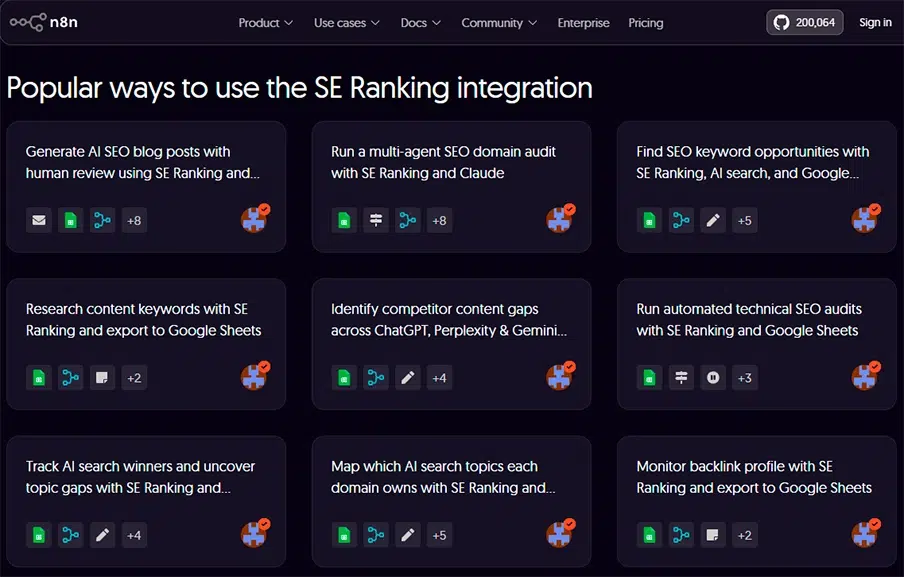Open creator avatar on Generate AI SEO blog posts card
The width and height of the screenshot is (904, 577).
click(255, 218)
